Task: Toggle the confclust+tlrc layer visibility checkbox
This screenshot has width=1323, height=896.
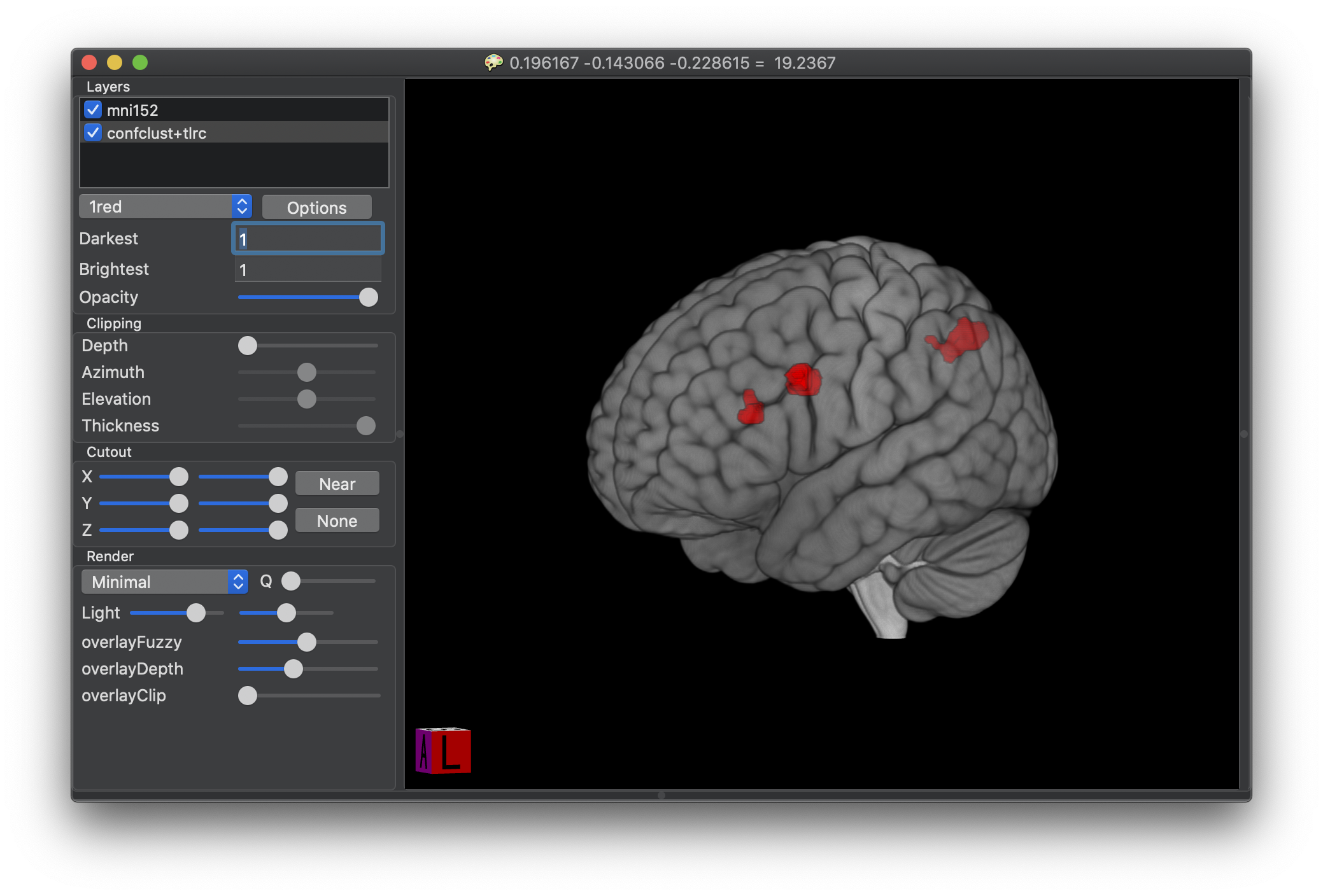Action: click(93, 132)
